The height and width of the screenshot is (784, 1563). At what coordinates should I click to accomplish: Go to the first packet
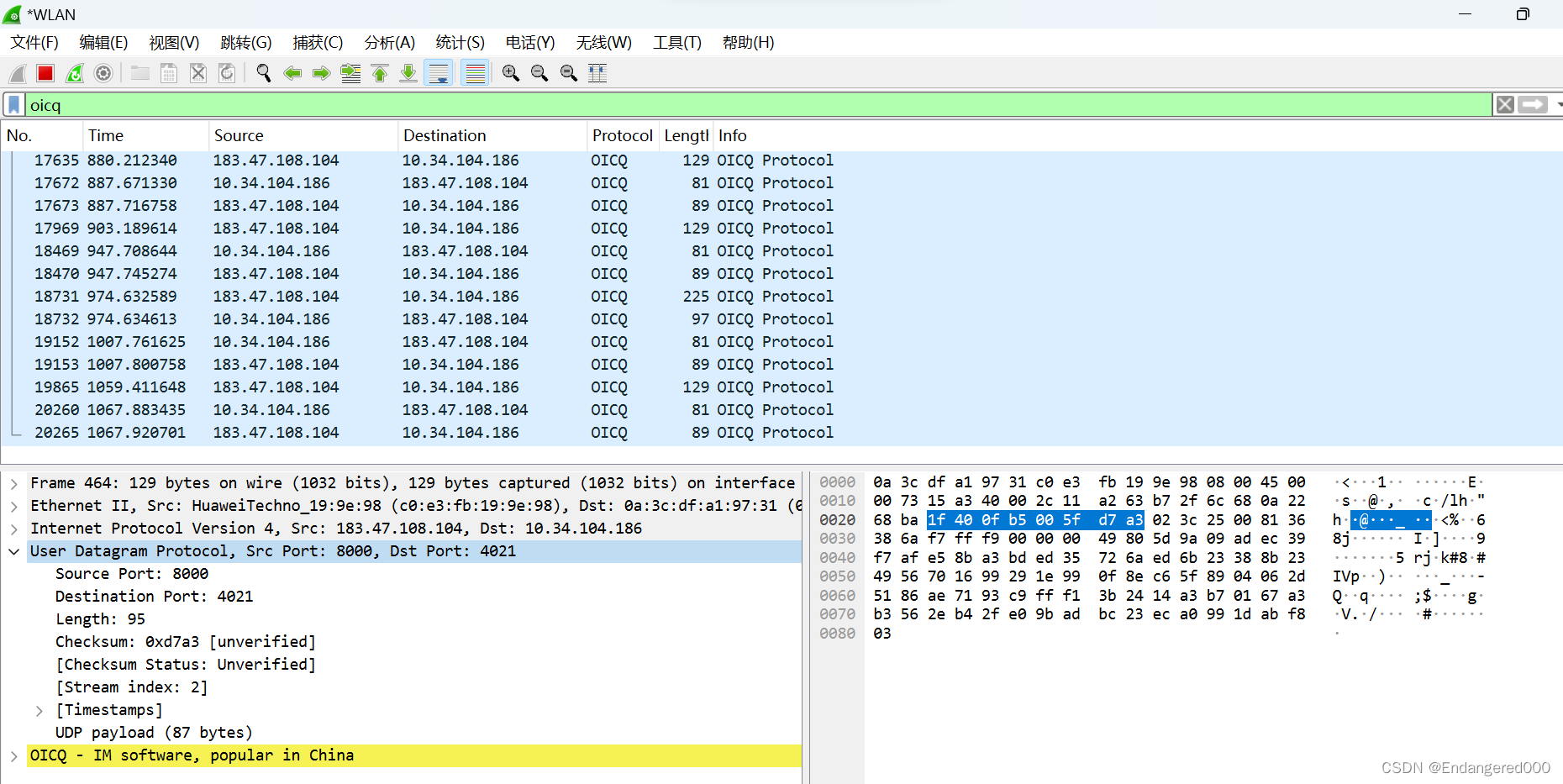point(379,73)
